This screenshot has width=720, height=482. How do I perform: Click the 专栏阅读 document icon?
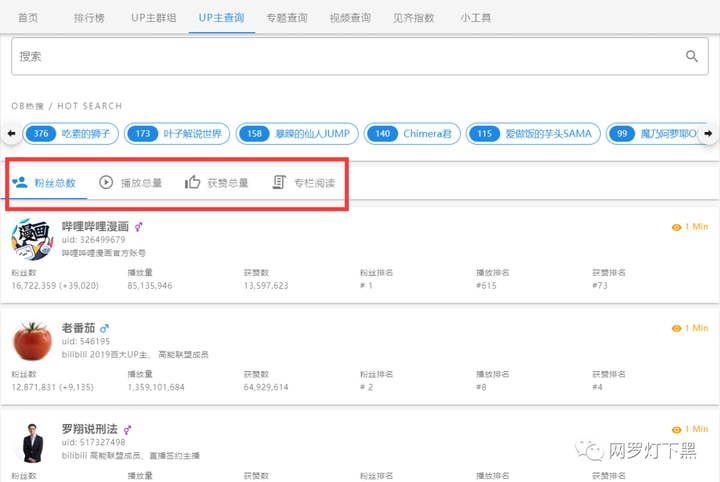[x=279, y=182]
